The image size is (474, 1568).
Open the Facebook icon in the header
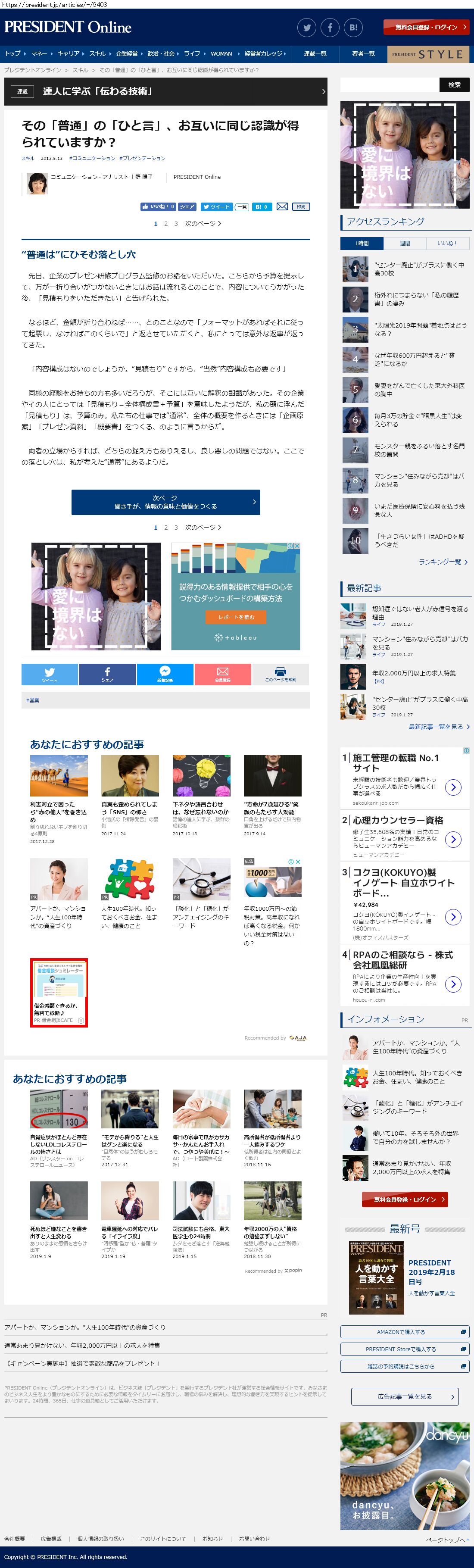(330, 28)
